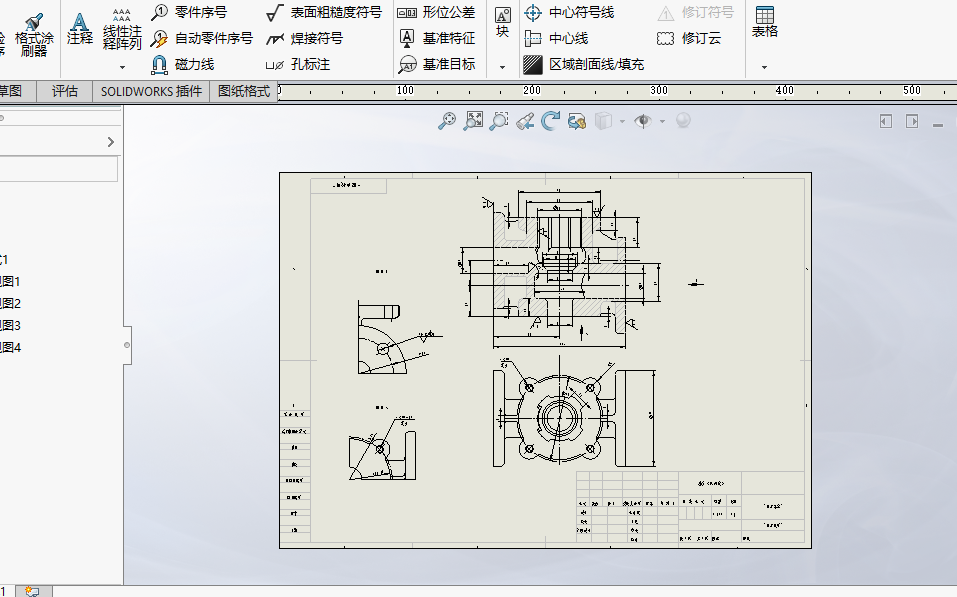Select the 注释 (Note) annotation tool

(x=80, y=28)
